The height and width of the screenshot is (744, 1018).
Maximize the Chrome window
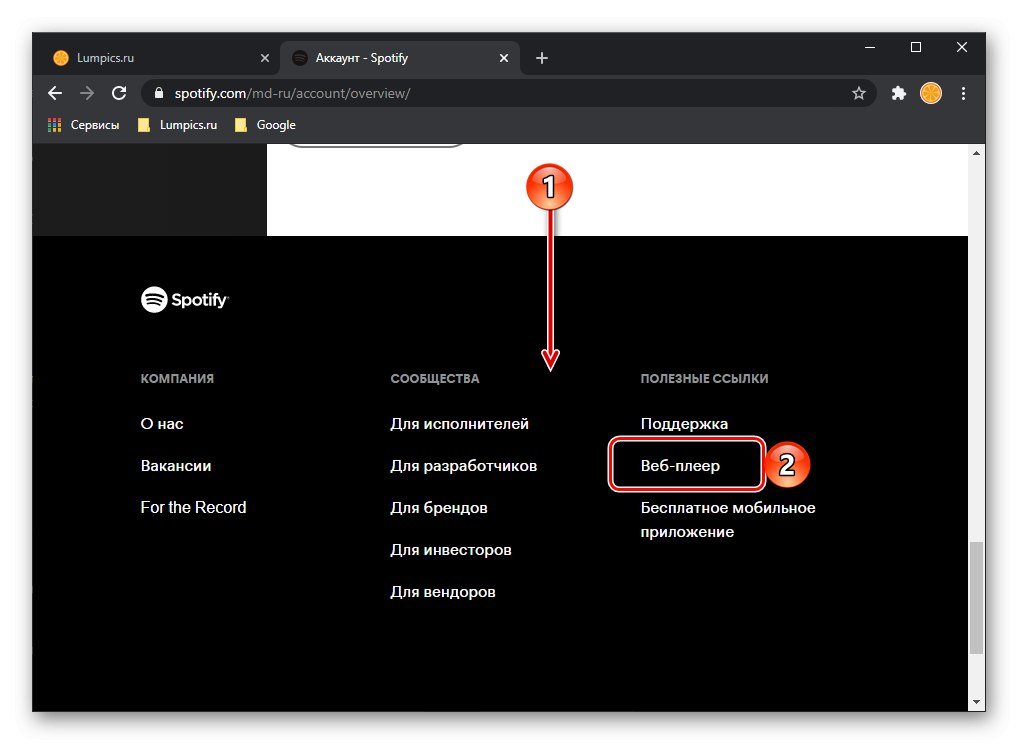point(916,47)
